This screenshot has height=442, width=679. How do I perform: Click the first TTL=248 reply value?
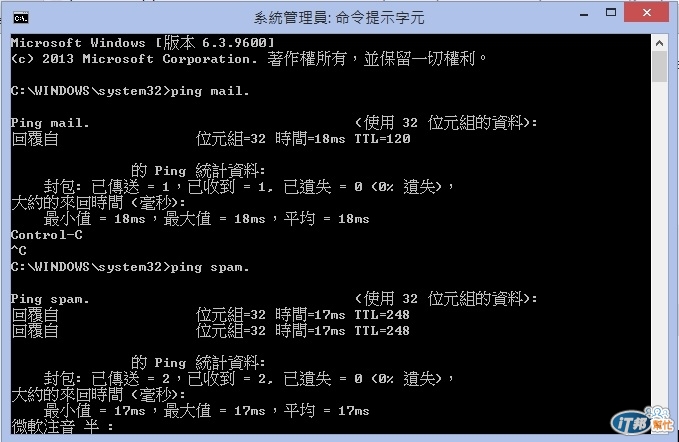click(382, 315)
